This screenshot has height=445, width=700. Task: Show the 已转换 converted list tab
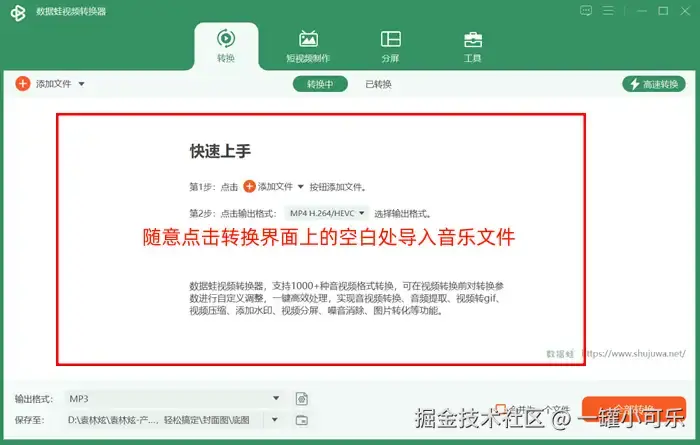click(x=379, y=84)
